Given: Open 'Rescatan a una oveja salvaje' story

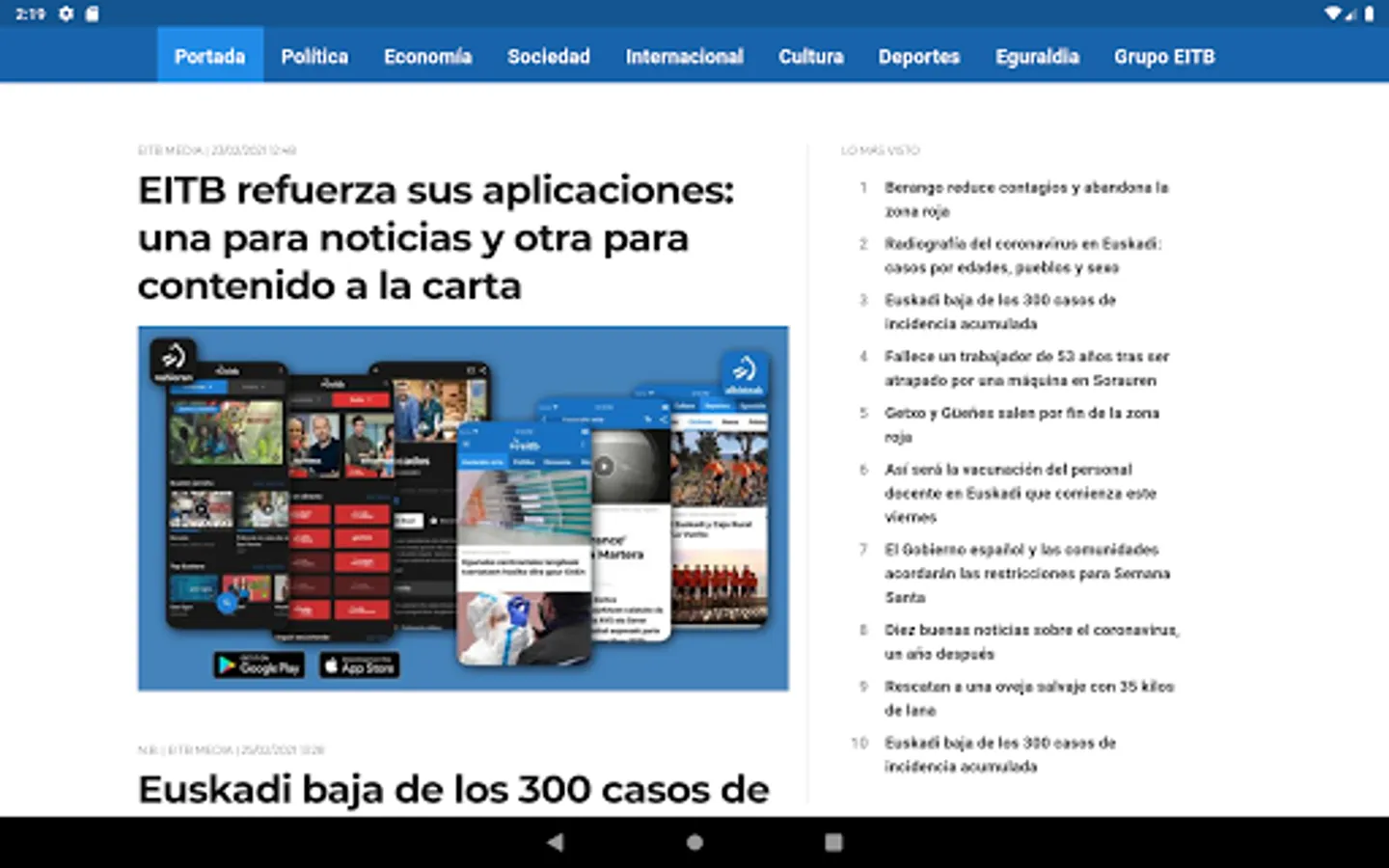Looking at the screenshot, I should 1028,698.
